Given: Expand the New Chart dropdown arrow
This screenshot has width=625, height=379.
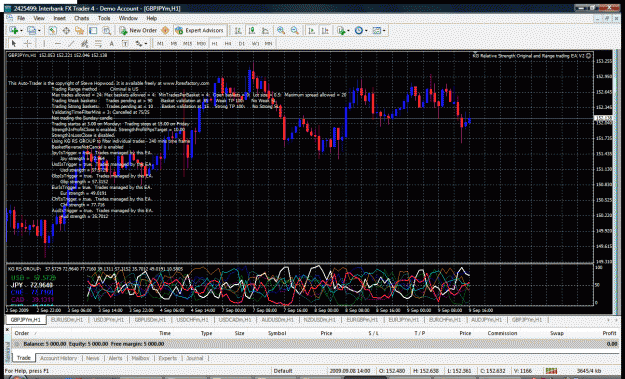Looking at the screenshot, I should [x=21, y=31].
